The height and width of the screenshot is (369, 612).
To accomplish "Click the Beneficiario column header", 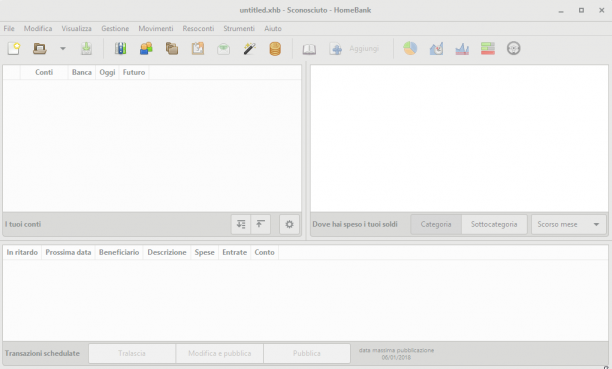I will 119,252.
